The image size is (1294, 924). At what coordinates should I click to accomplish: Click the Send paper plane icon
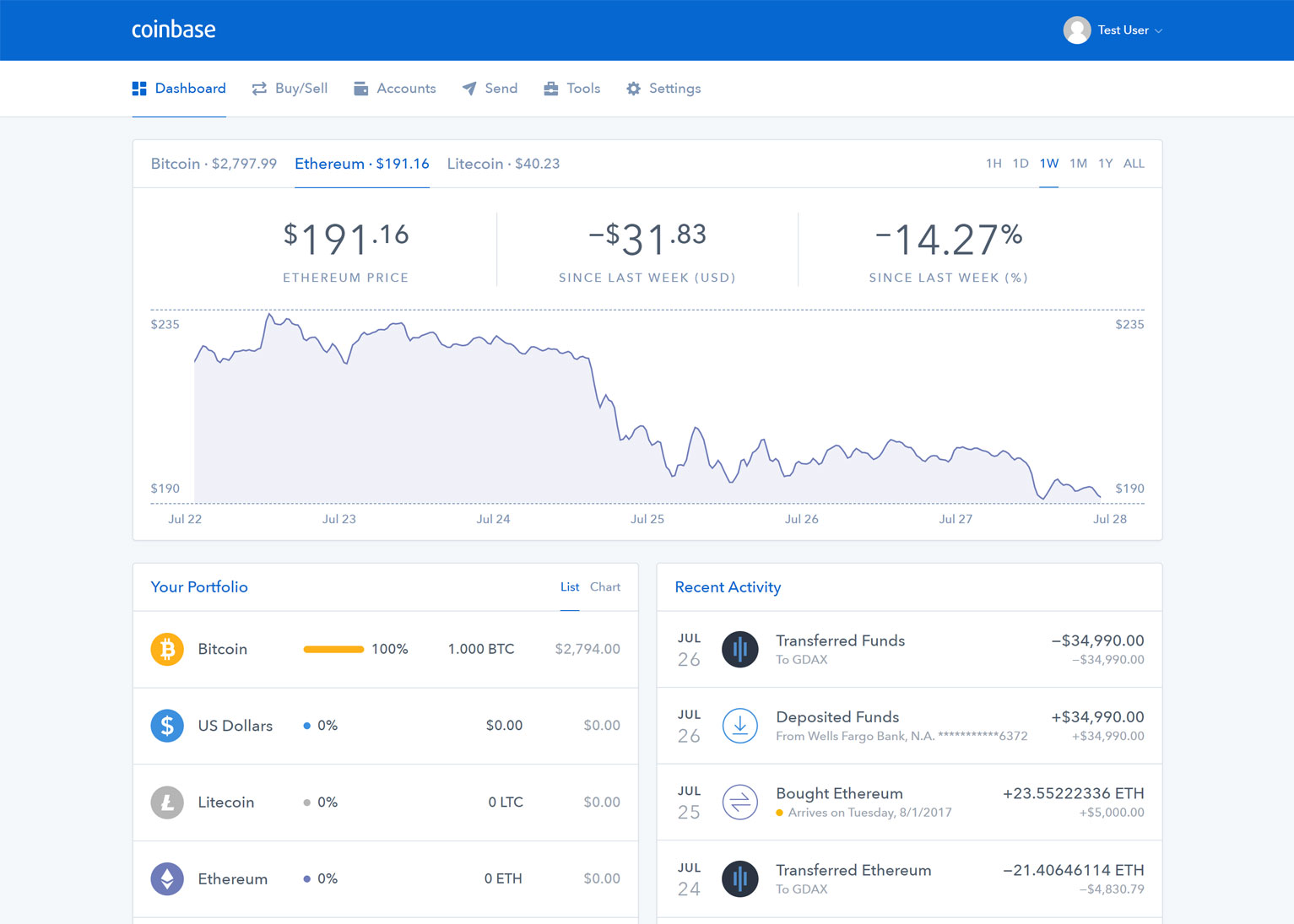[469, 89]
